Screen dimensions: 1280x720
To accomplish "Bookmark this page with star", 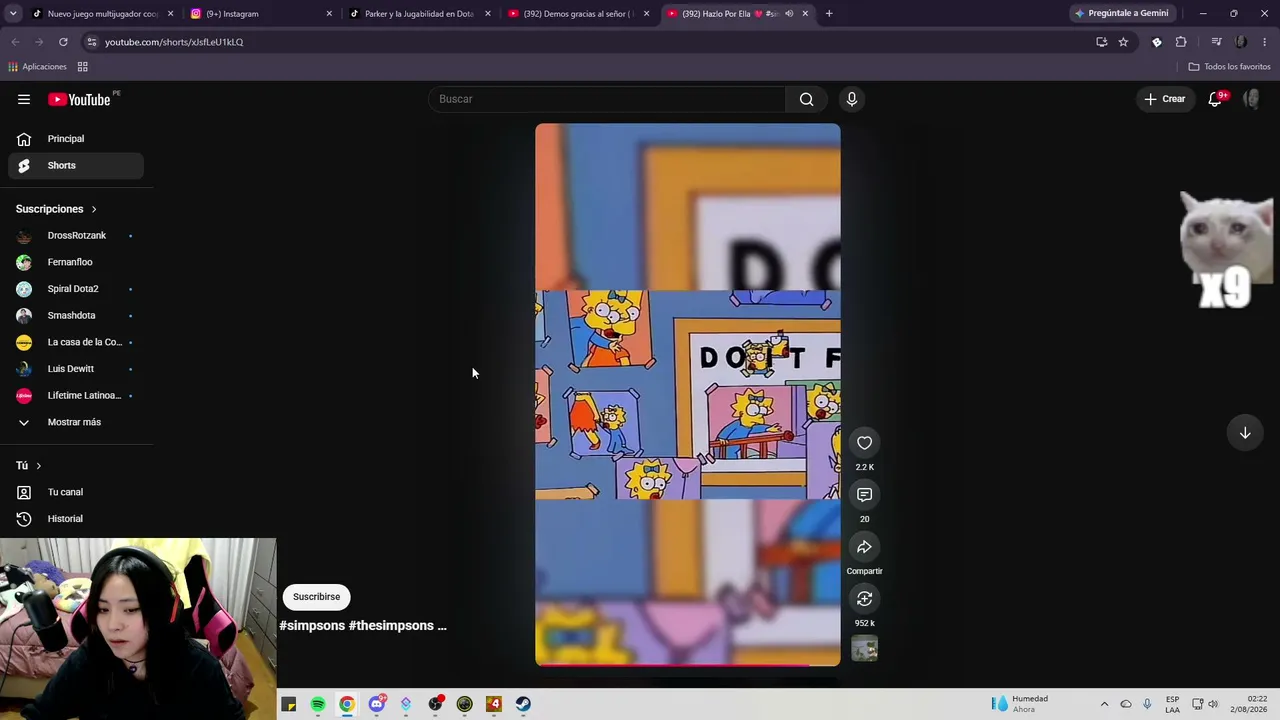I will [1123, 42].
